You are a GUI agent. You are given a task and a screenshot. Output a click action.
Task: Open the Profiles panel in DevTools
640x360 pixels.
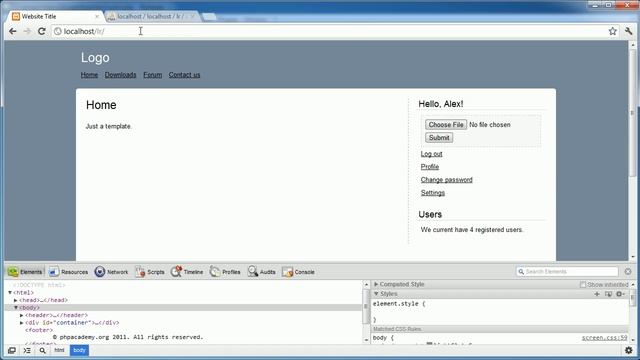coord(225,272)
